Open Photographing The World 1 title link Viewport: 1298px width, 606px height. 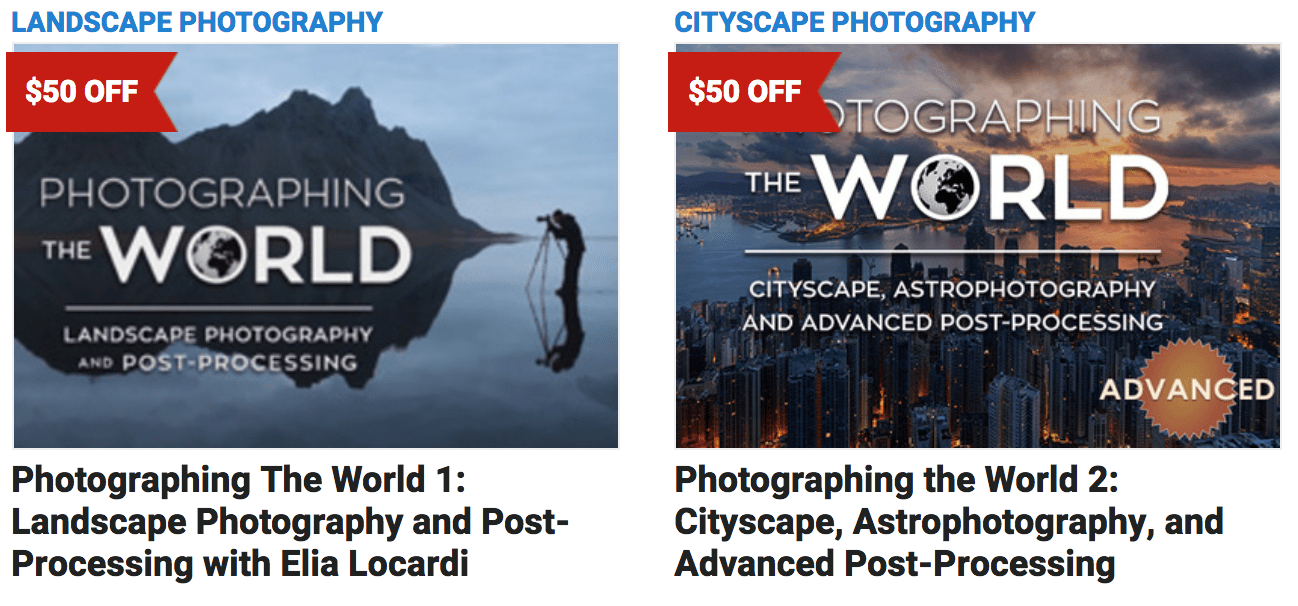289,522
